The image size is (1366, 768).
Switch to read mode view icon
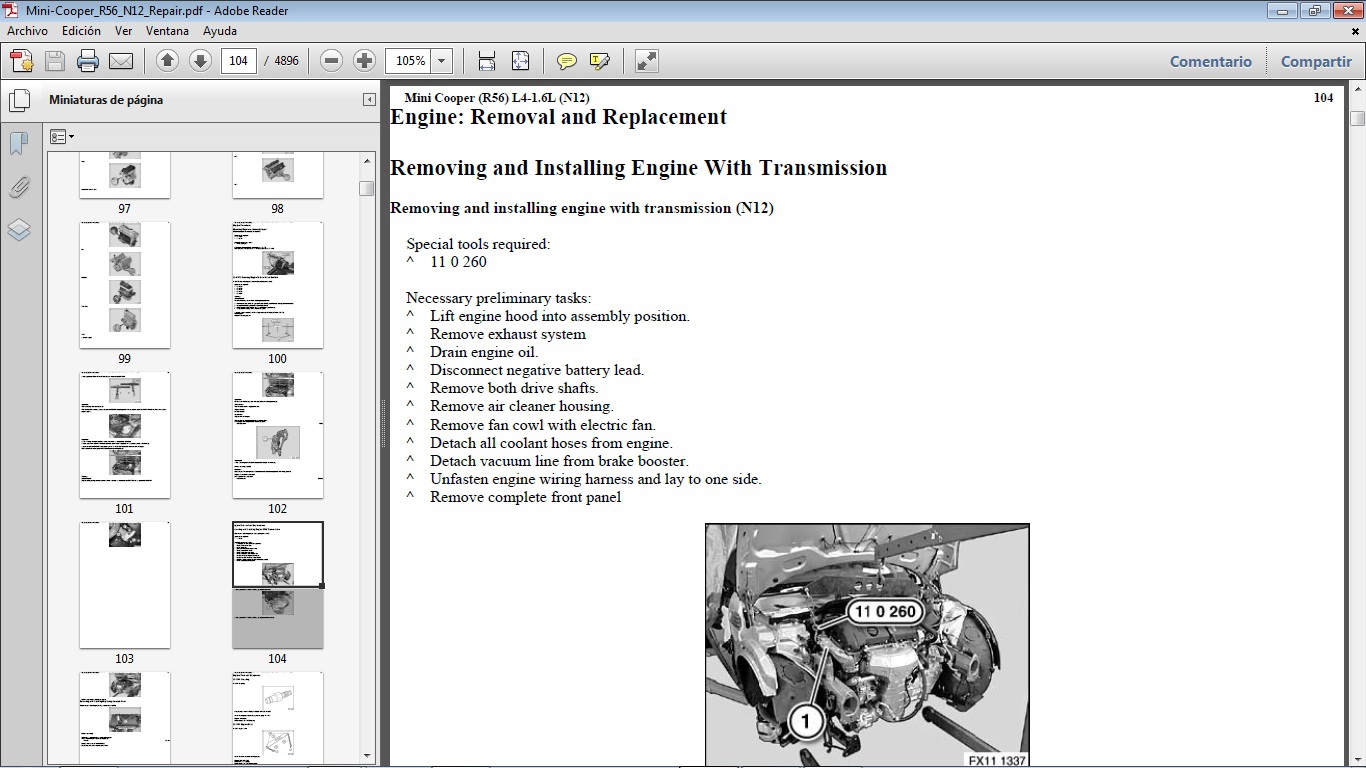(647, 61)
